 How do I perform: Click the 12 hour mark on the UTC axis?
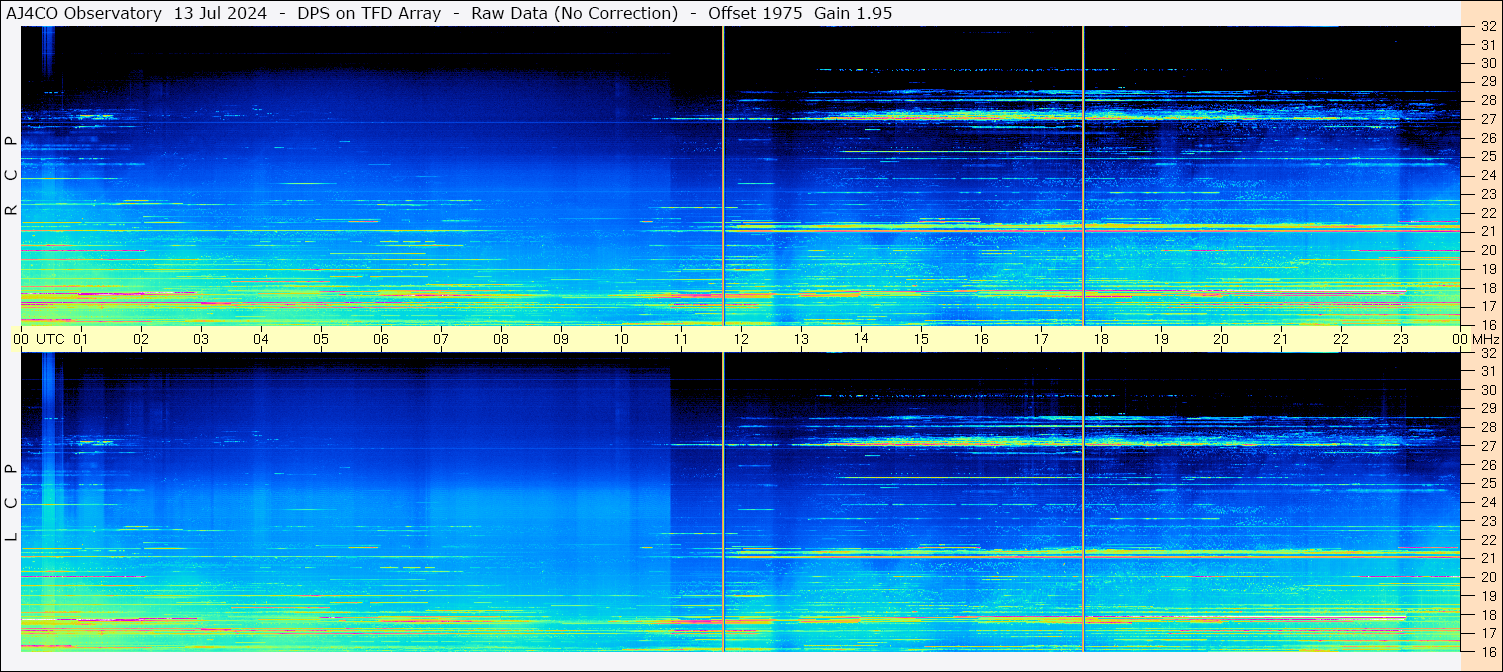(x=741, y=339)
